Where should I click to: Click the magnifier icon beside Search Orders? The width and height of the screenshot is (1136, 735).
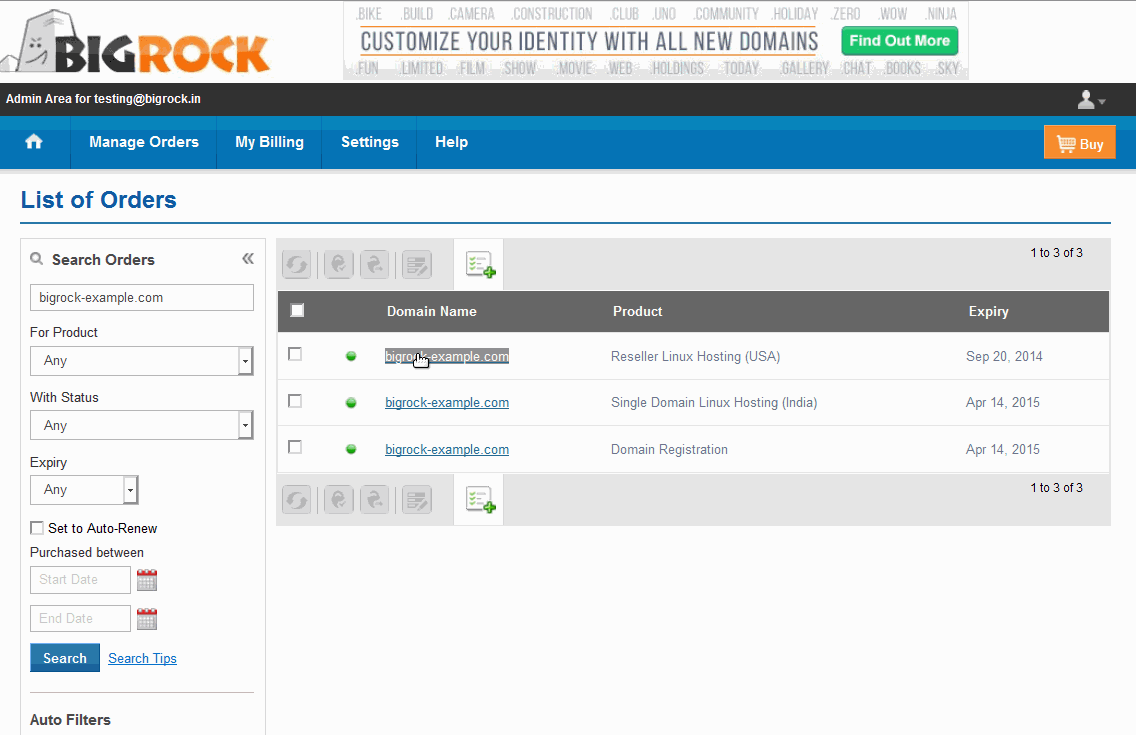point(36,259)
